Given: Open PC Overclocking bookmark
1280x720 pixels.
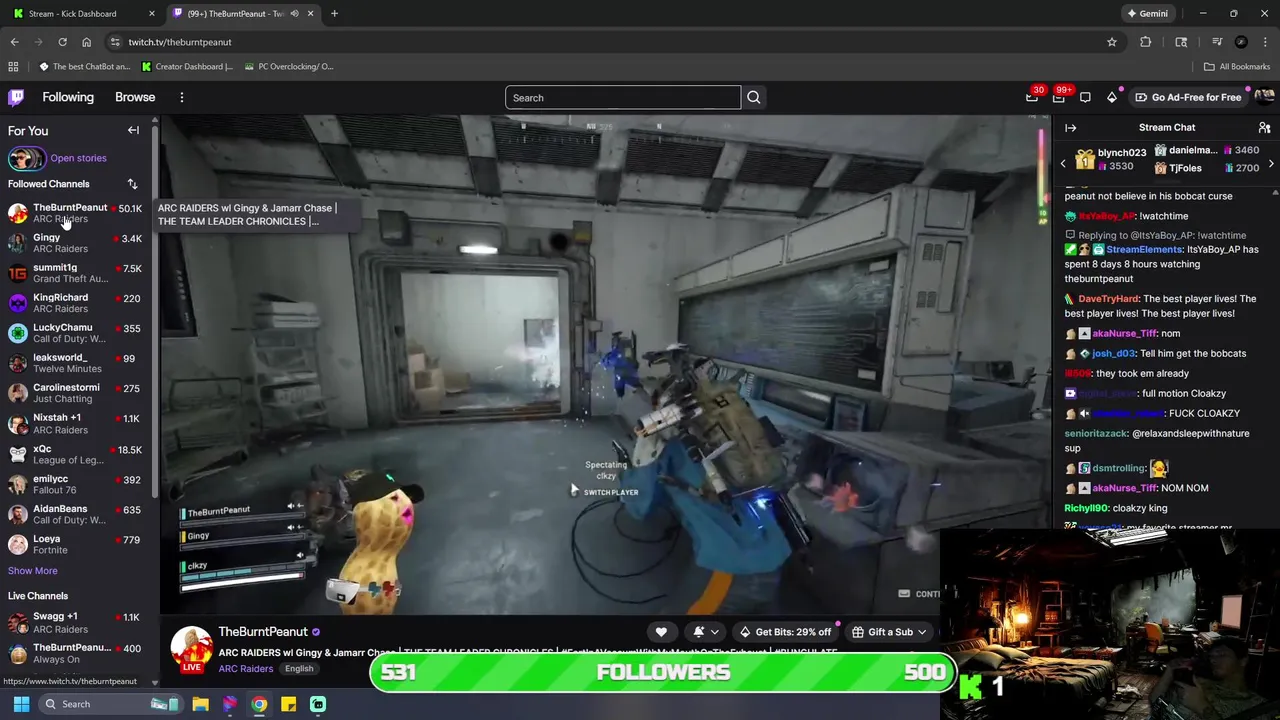Looking at the screenshot, I should (x=289, y=67).
